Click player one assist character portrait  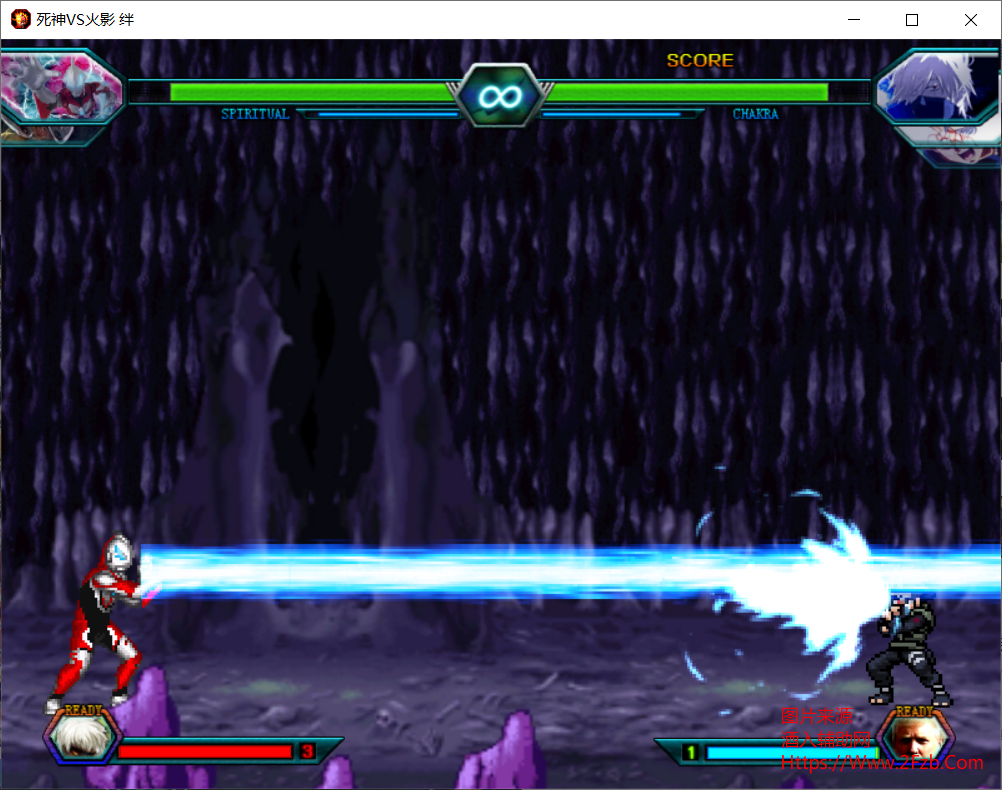(82, 738)
